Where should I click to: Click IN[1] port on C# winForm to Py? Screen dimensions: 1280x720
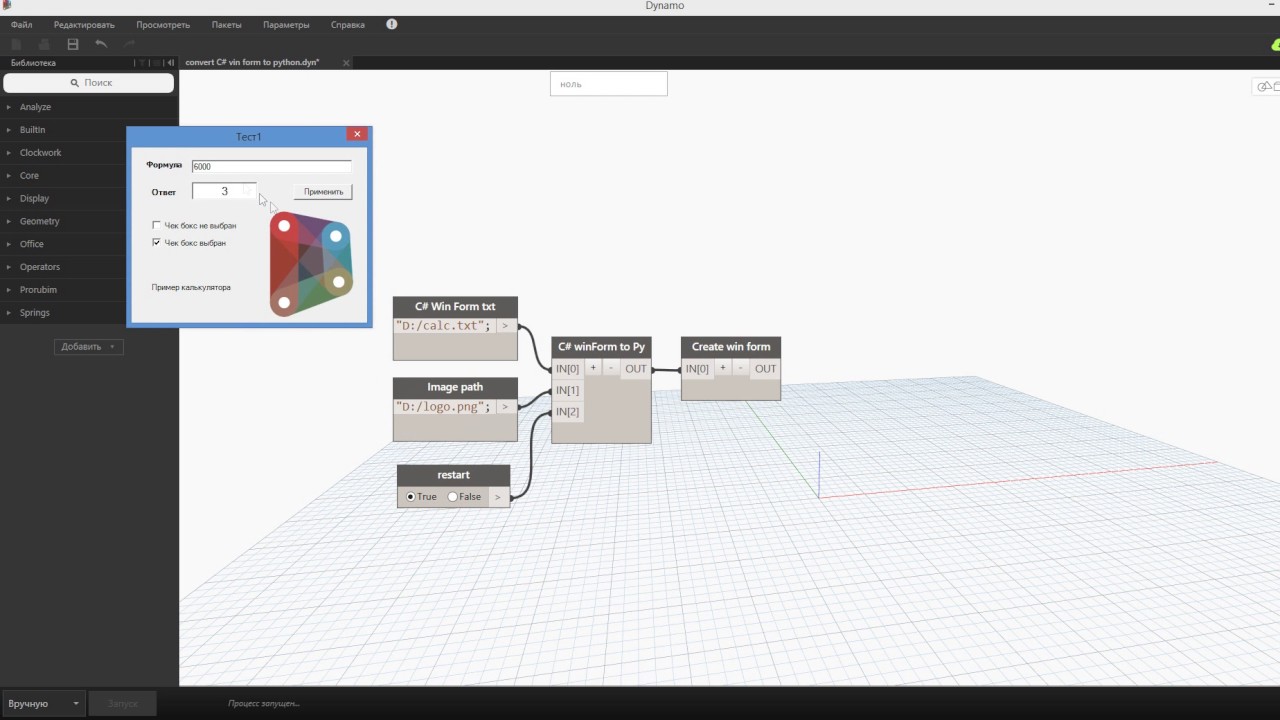pos(567,390)
